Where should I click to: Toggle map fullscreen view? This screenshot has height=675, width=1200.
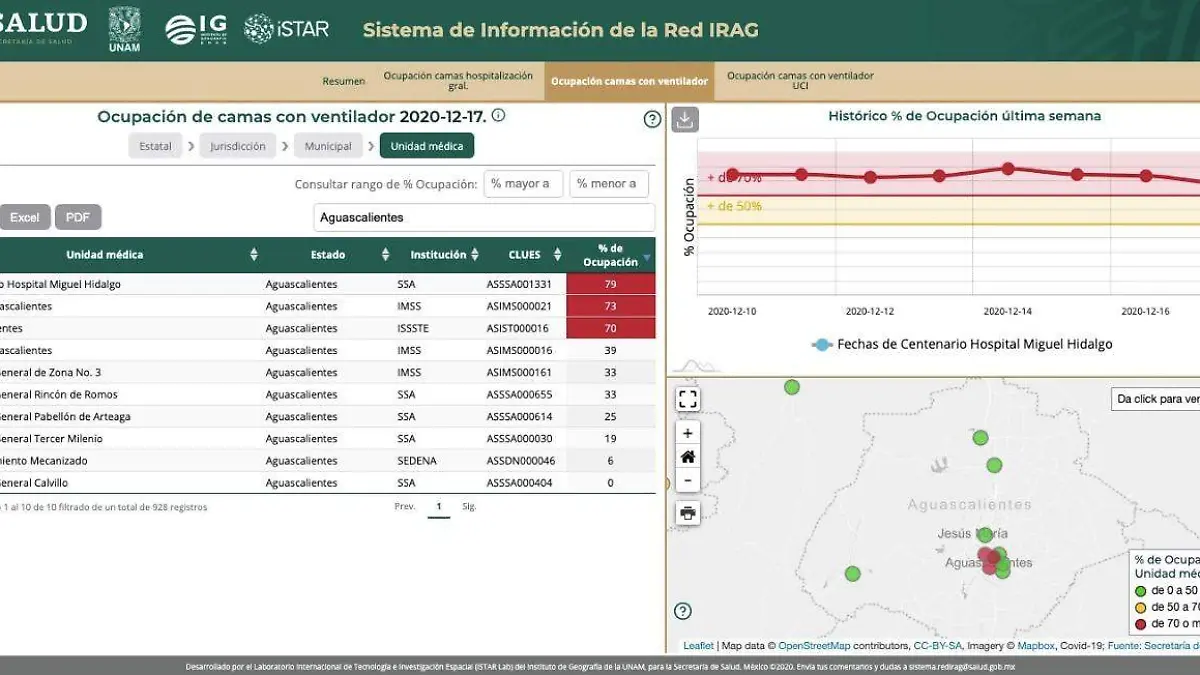pyautogui.click(x=688, y=400)
